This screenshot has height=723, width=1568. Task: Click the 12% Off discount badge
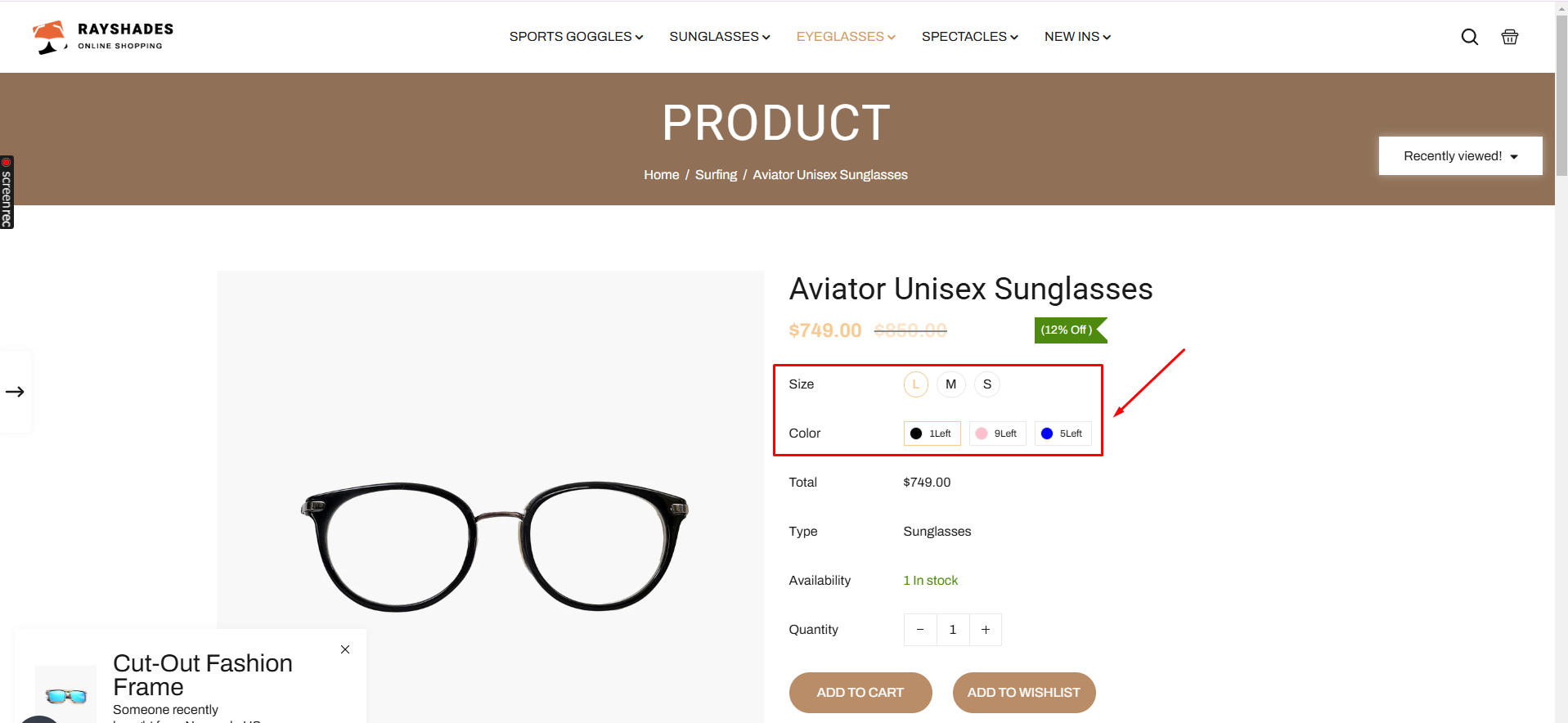click(1070, 330)
